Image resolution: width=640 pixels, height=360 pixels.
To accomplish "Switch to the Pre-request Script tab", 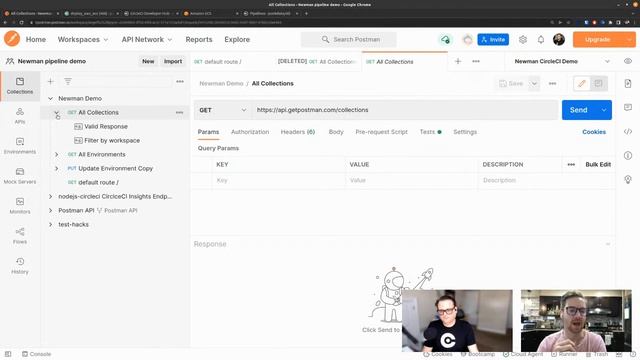I will (x=381, y=132).
